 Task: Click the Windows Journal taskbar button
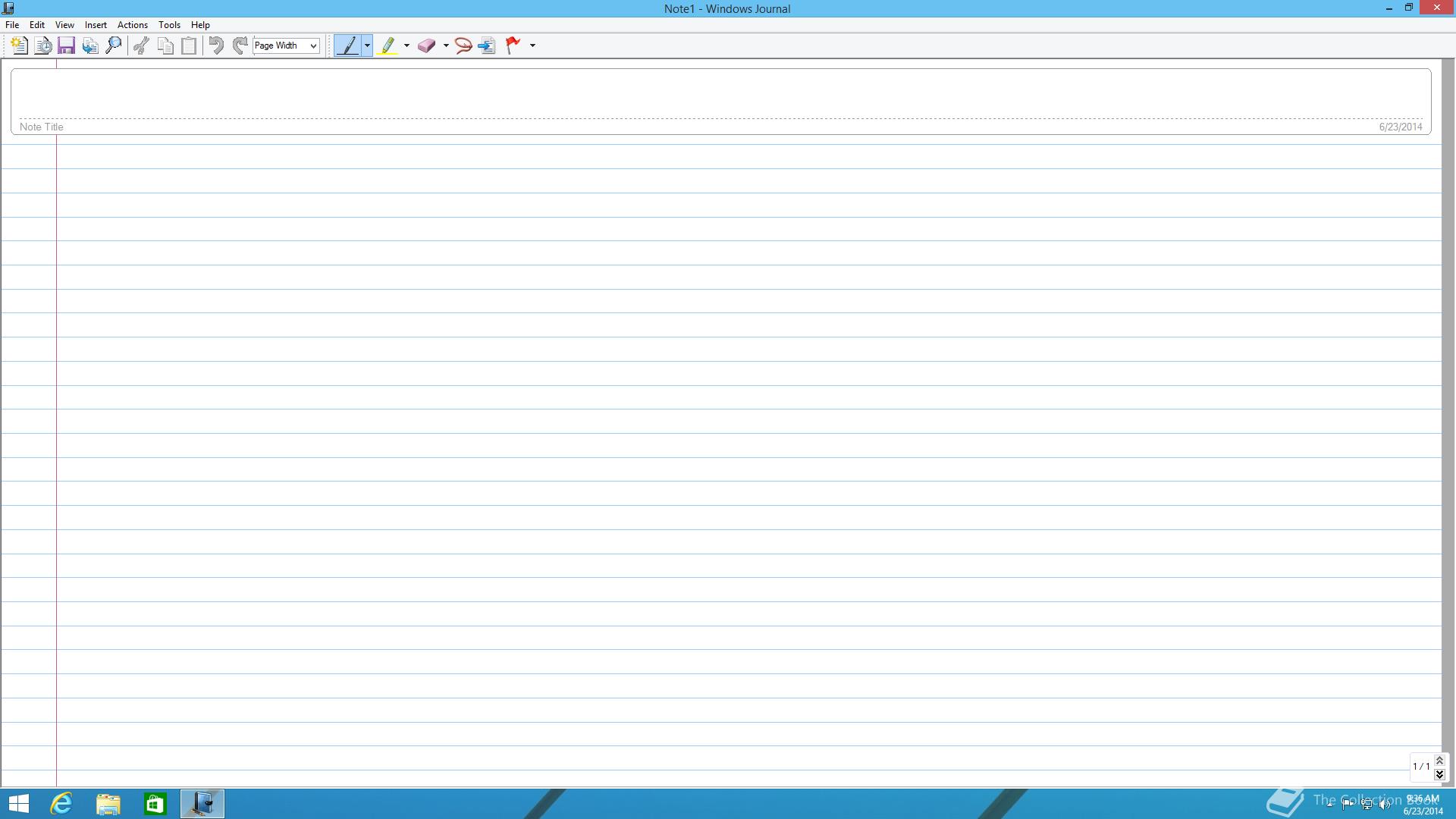pos(202,804)
